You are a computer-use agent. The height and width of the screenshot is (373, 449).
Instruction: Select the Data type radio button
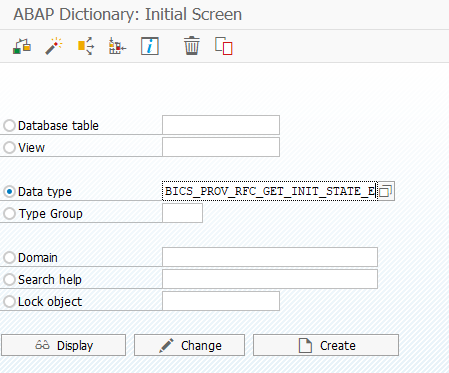tap(9, 192)
